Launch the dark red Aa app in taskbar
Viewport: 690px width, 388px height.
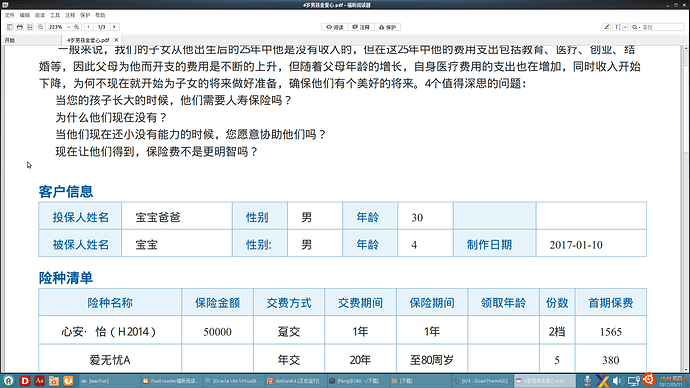pos(40,381)
